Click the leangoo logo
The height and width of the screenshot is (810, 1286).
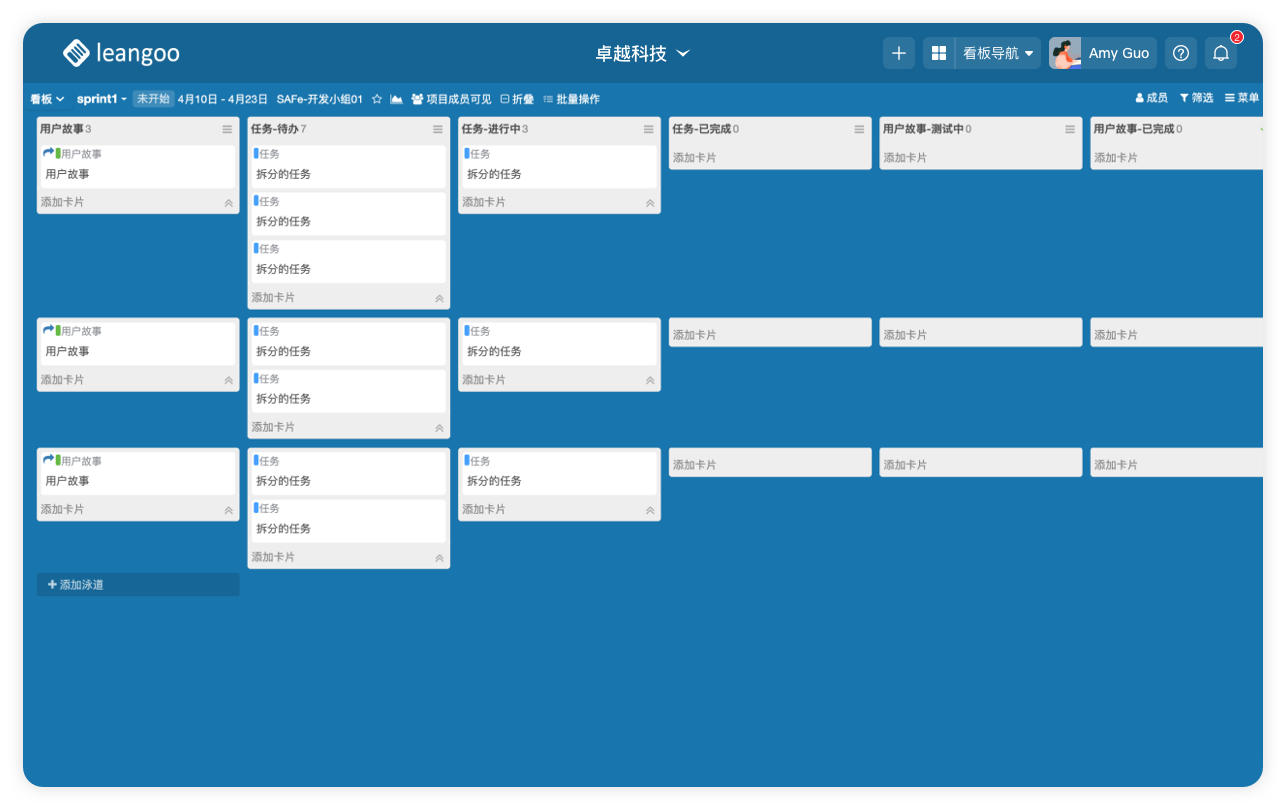121,53
